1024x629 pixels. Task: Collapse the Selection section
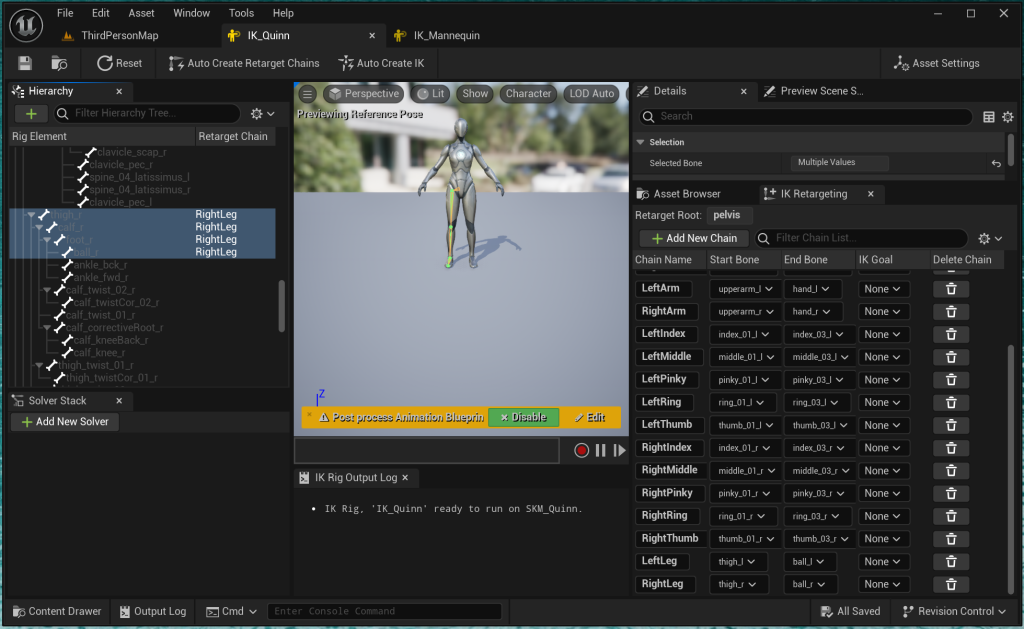640,142
